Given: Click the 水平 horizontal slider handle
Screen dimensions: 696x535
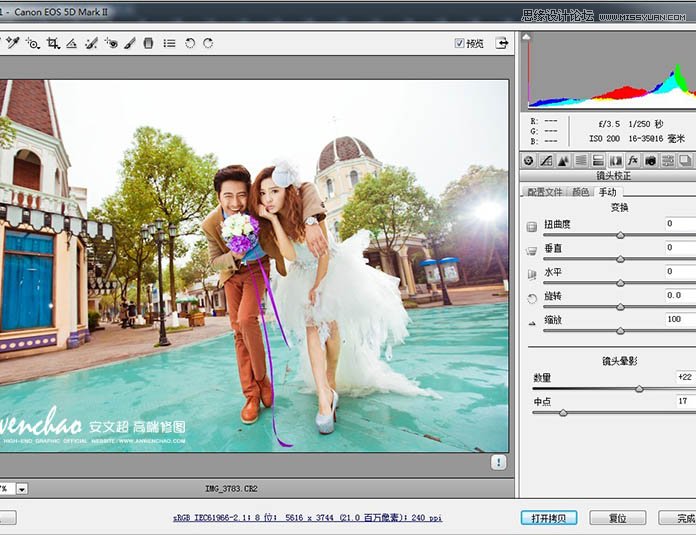Looking at the screenshot, I should click(x=621, y=283).
